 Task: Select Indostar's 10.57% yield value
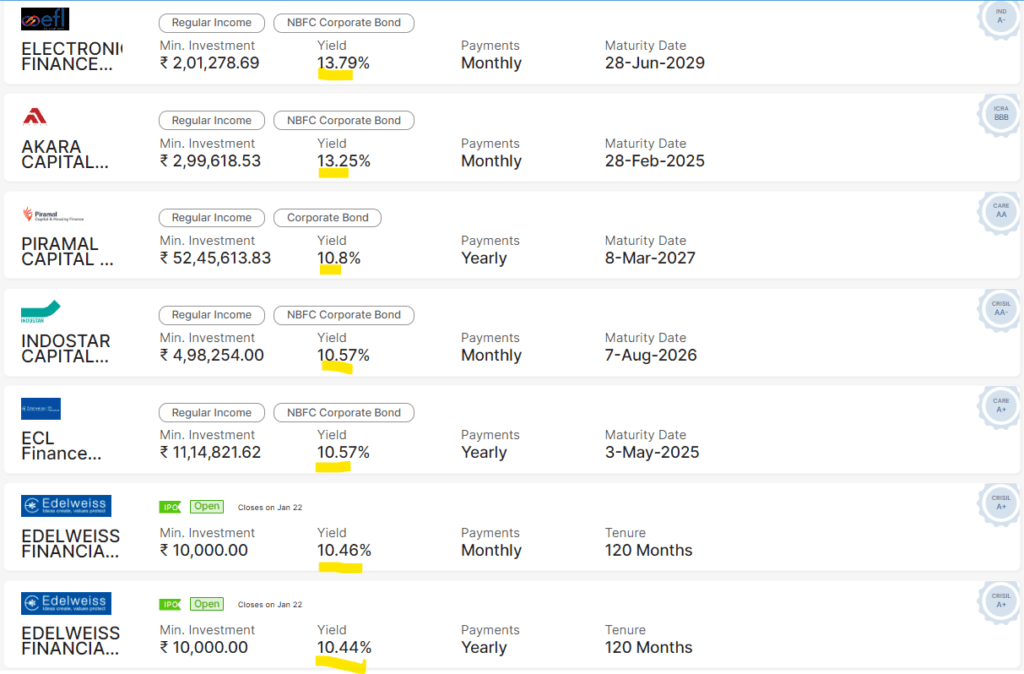click(x=344, y=356)
